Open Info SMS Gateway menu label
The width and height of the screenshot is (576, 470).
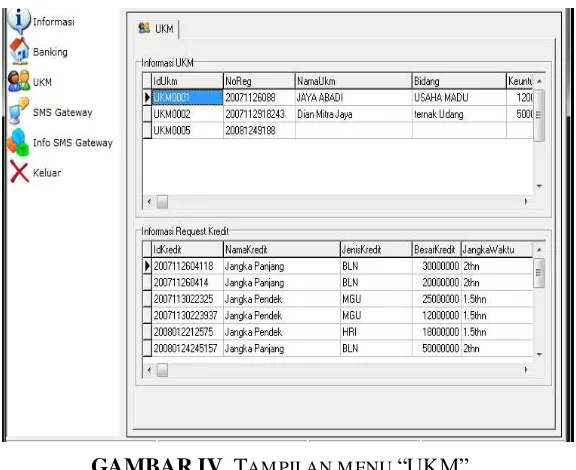pos(73,143)
